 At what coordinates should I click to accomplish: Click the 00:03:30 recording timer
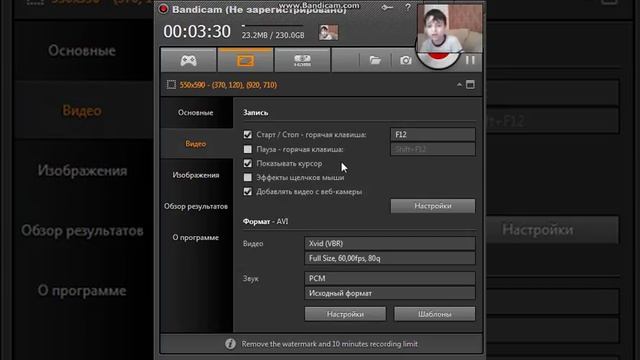click(197, 32)
